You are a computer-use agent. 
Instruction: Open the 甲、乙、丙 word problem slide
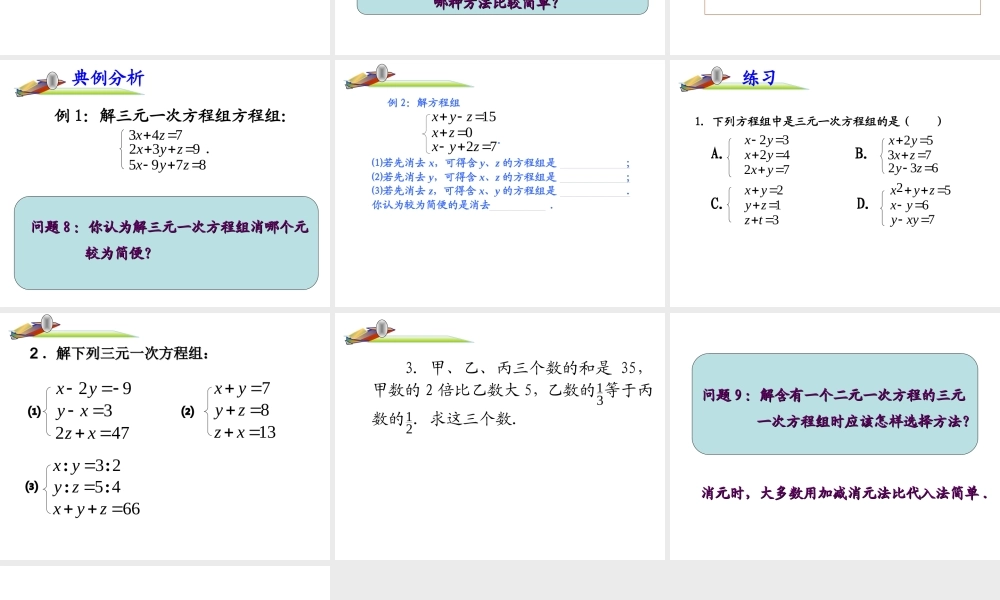point(499,436)
